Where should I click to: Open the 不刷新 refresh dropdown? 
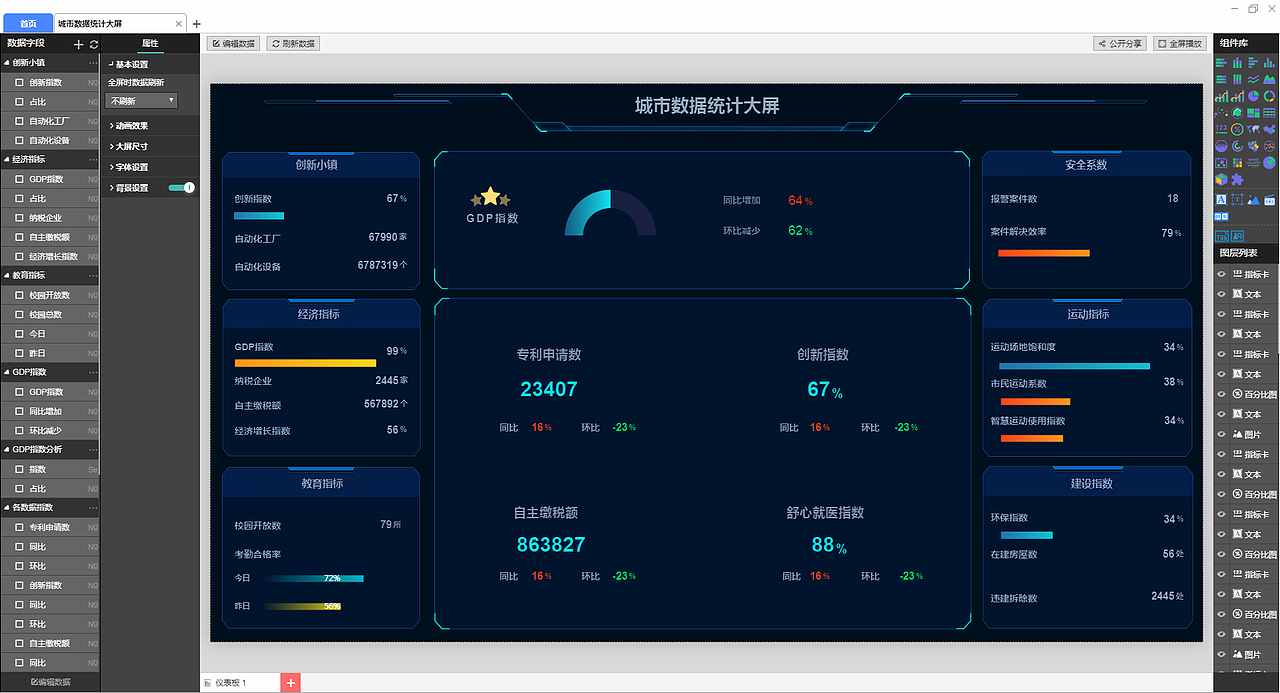click(x=141, y=100)
